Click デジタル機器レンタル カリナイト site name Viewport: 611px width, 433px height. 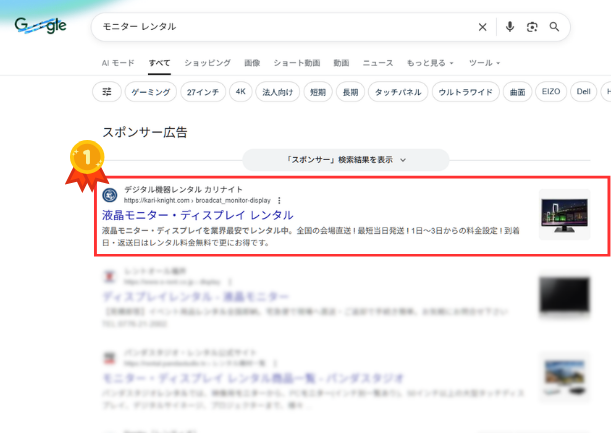183,189
